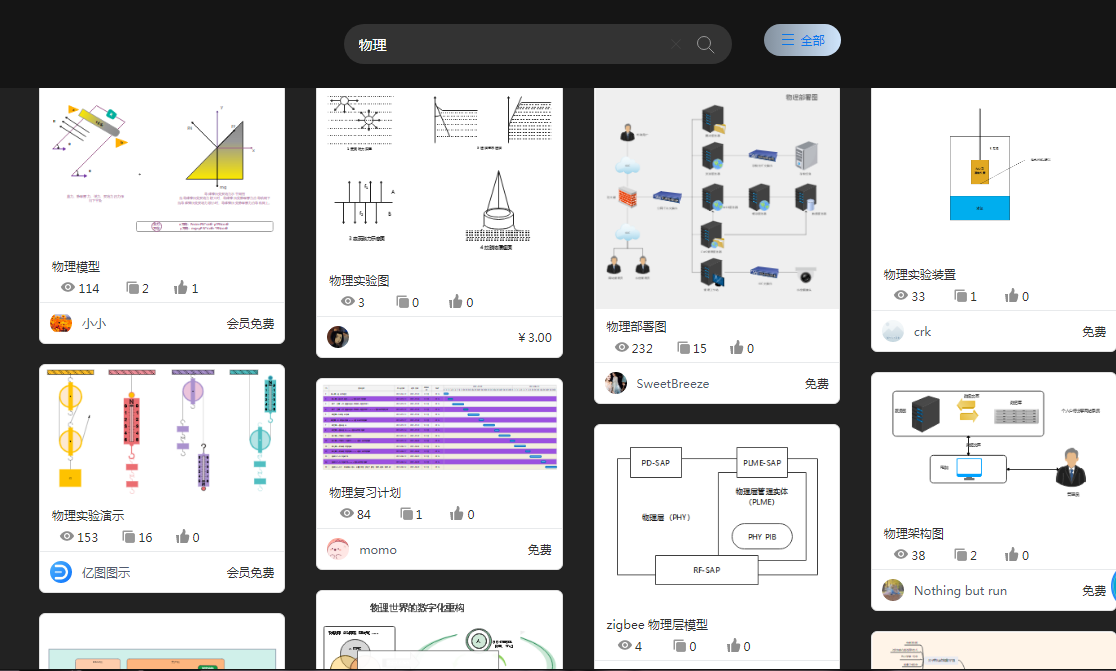Visit author SweetBreeze's profile
Screen dimensions: 1116x671
tap(672, 384)
